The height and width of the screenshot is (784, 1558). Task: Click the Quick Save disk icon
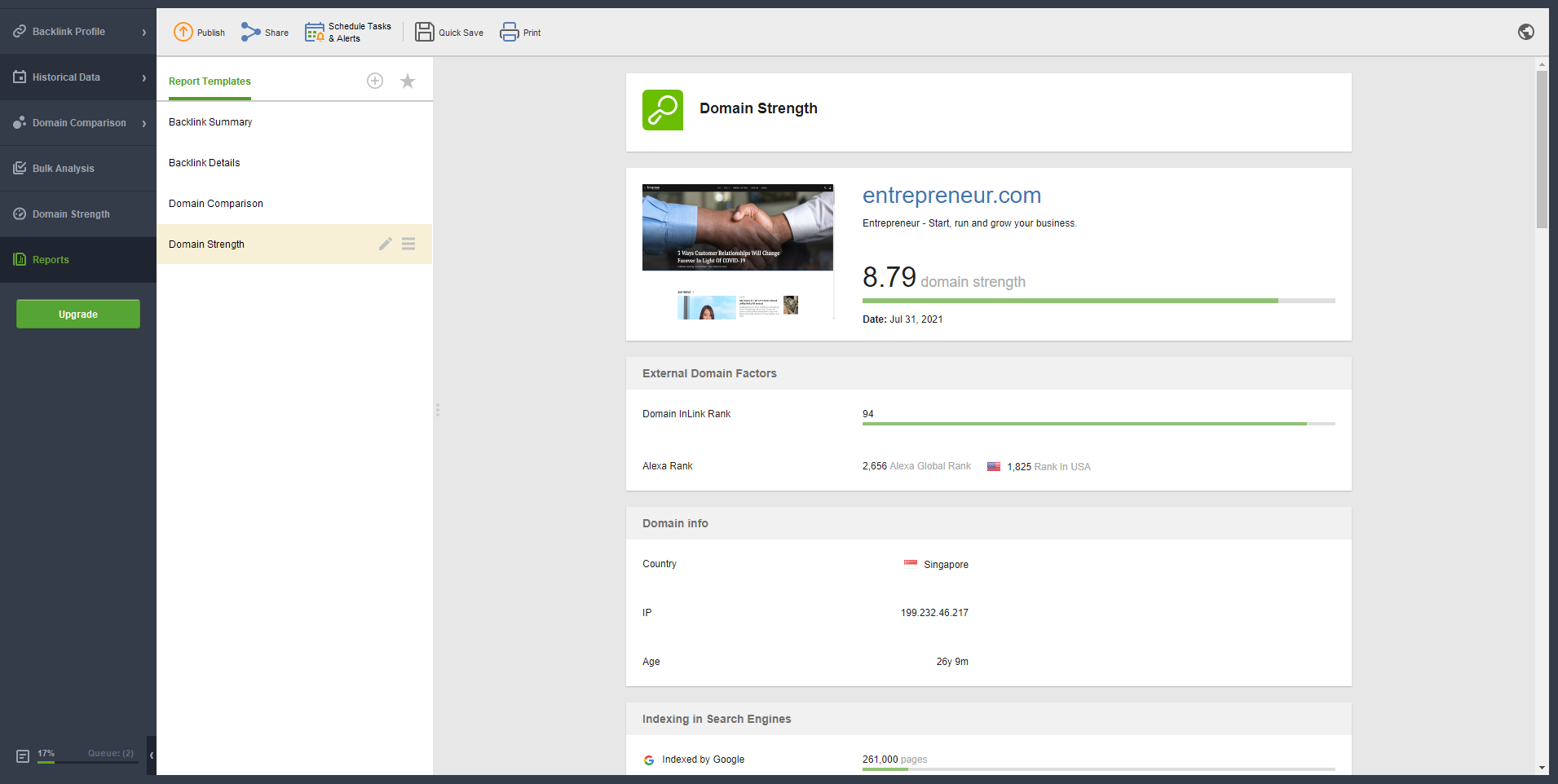coord(425,32)
